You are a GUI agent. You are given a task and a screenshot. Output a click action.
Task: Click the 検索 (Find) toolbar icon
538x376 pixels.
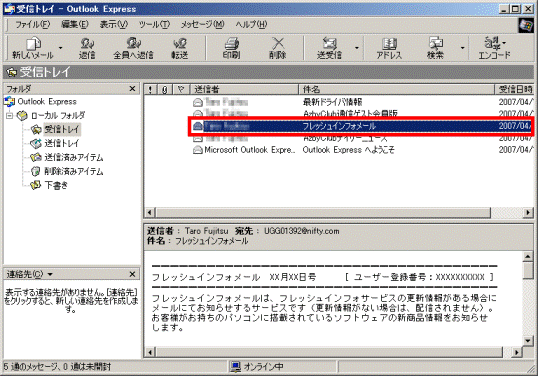pos(435,48)
